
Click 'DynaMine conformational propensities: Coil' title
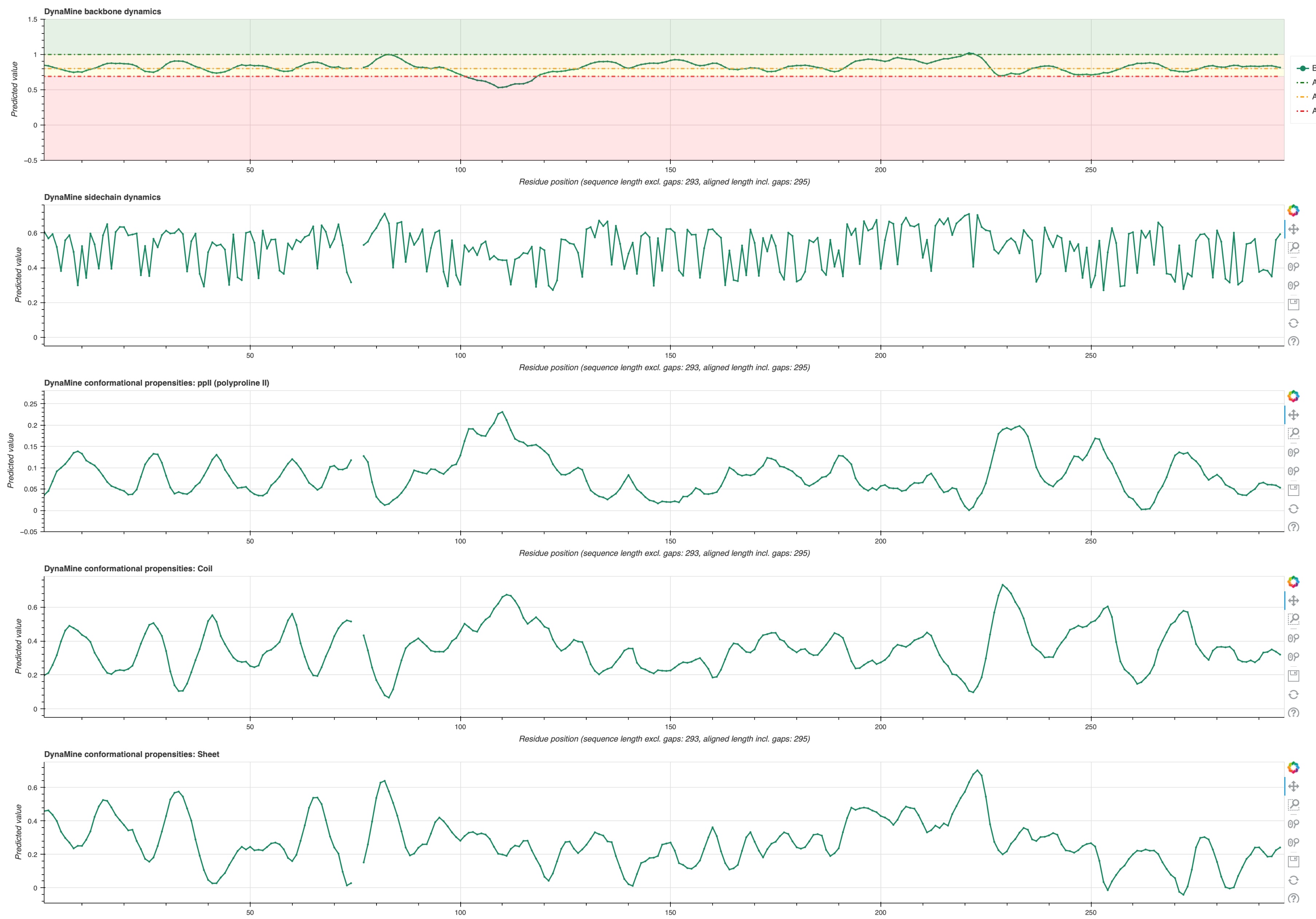tap(128, 568)
